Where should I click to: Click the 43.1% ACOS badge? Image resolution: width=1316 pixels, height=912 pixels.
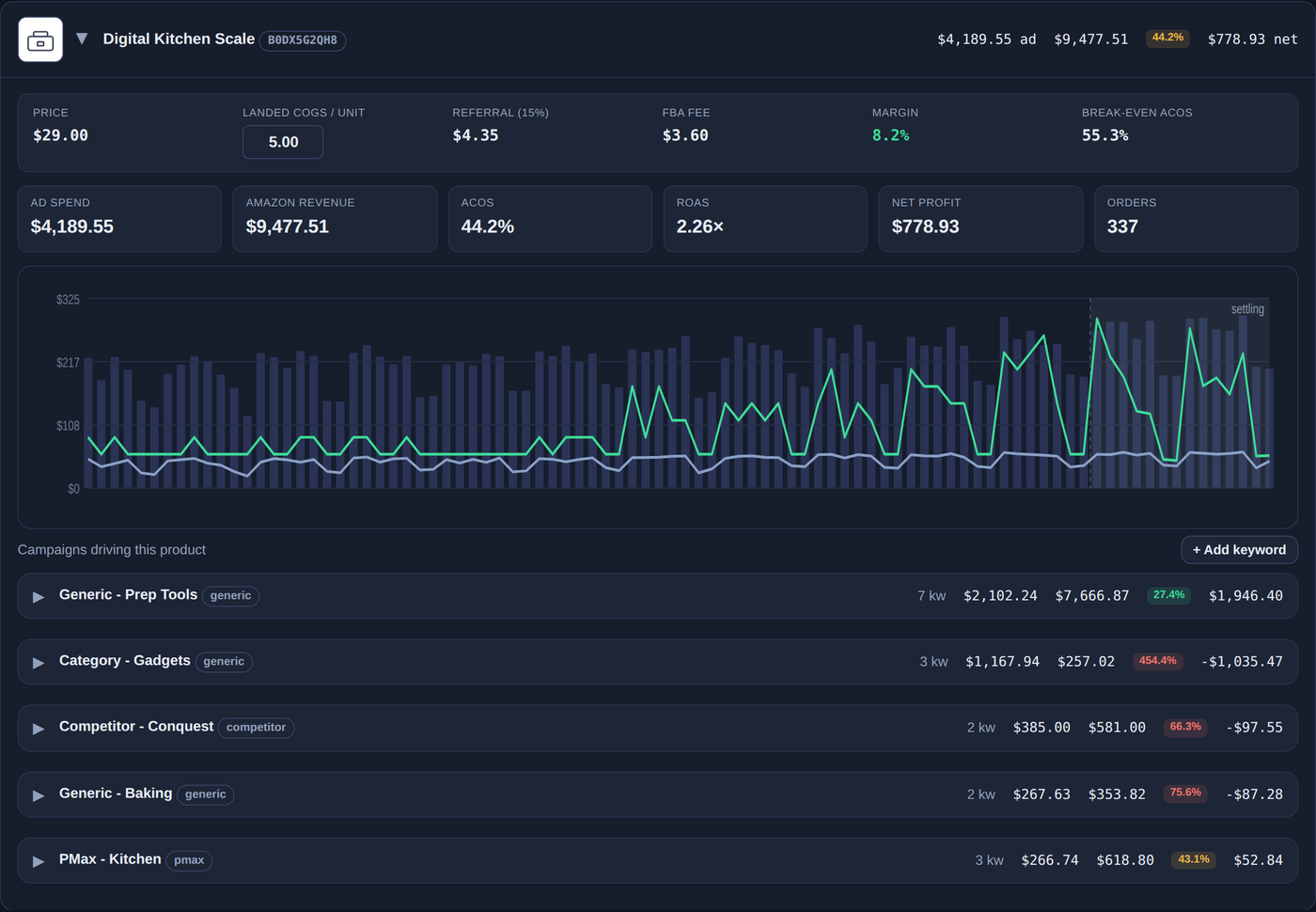[x=1194, y=859]
